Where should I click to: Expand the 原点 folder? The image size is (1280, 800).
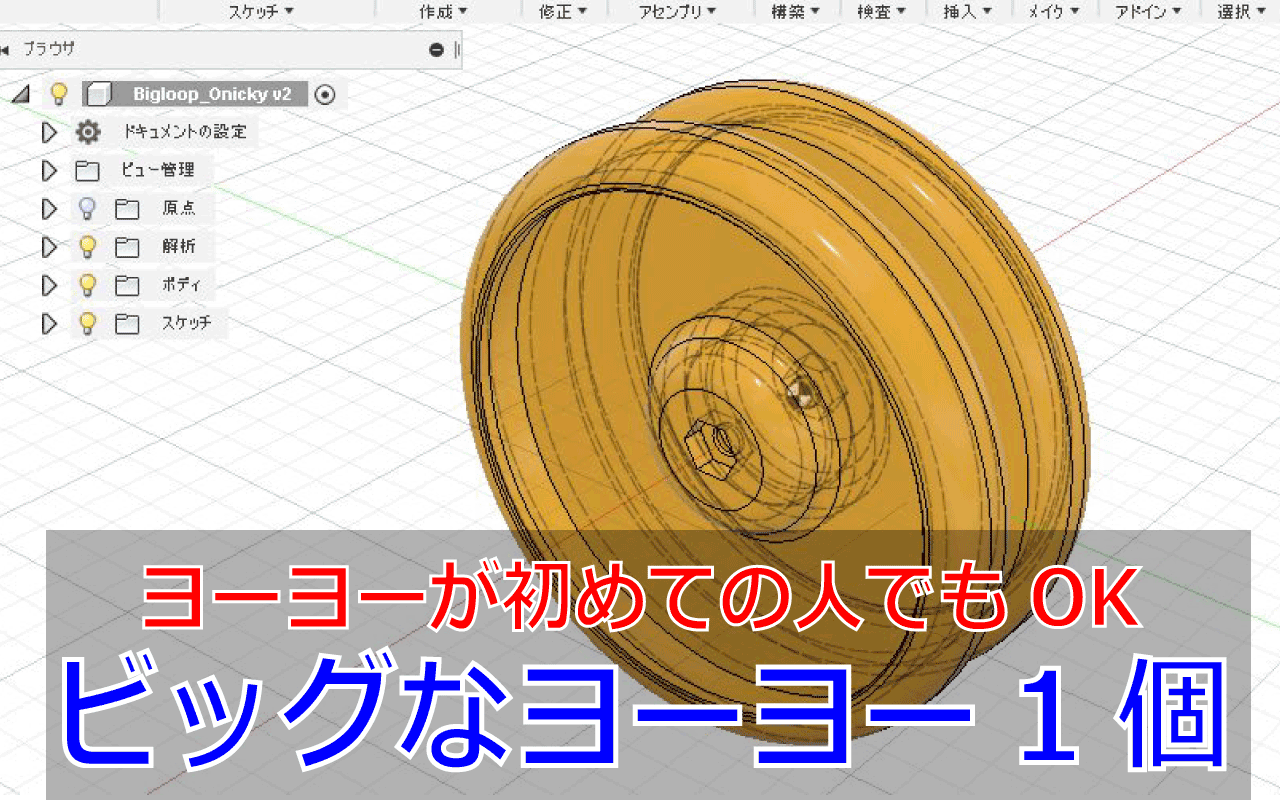[x=49, y=209]
